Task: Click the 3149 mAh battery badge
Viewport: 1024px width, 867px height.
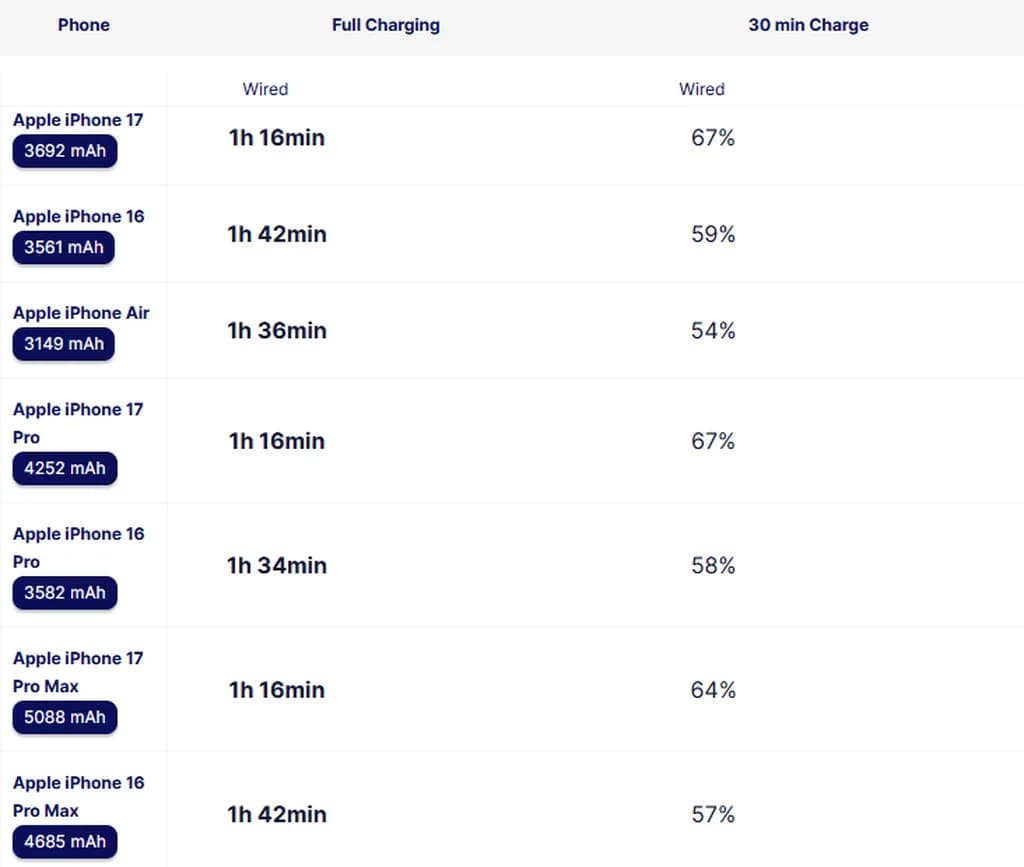Action: pyautogui.click(x=64, y=344)
